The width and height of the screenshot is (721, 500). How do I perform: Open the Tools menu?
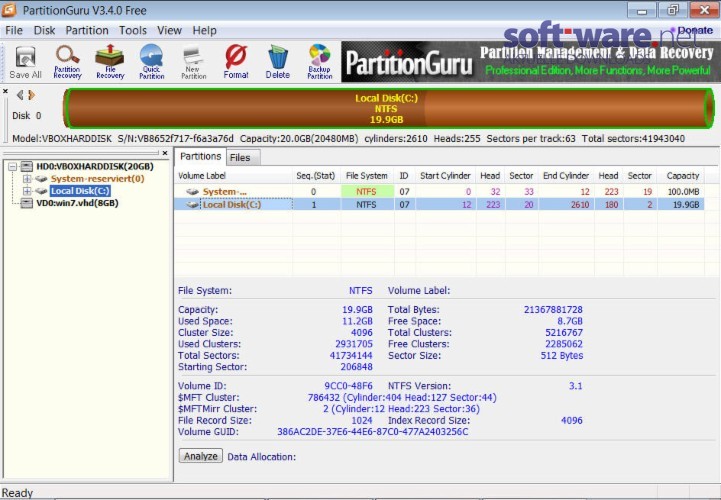coord(132,30)
